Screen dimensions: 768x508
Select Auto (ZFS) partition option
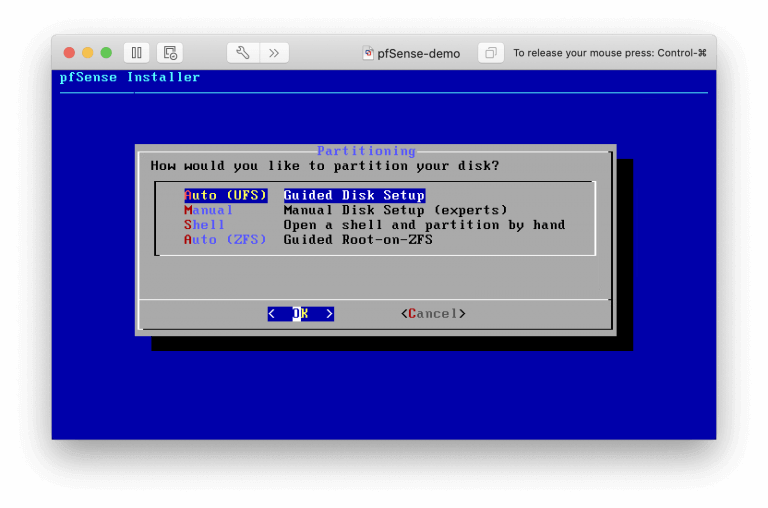click(225, 240)
